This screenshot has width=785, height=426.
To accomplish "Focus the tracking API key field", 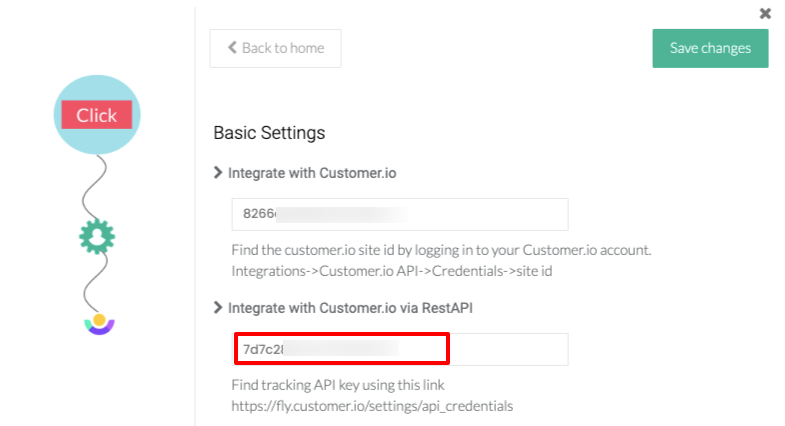I will (x=400, y=349).
